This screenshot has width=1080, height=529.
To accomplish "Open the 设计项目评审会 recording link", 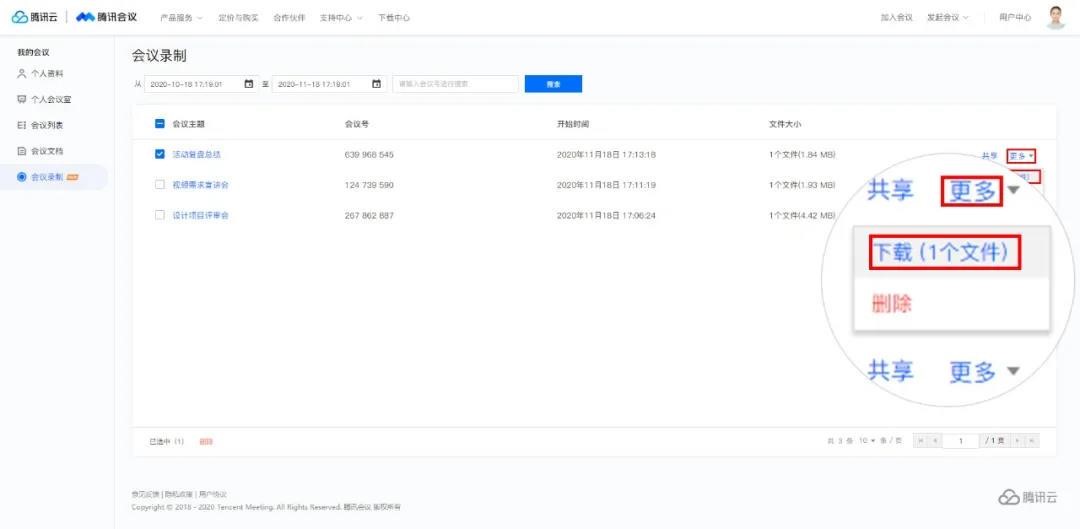I will coord(200,215).
